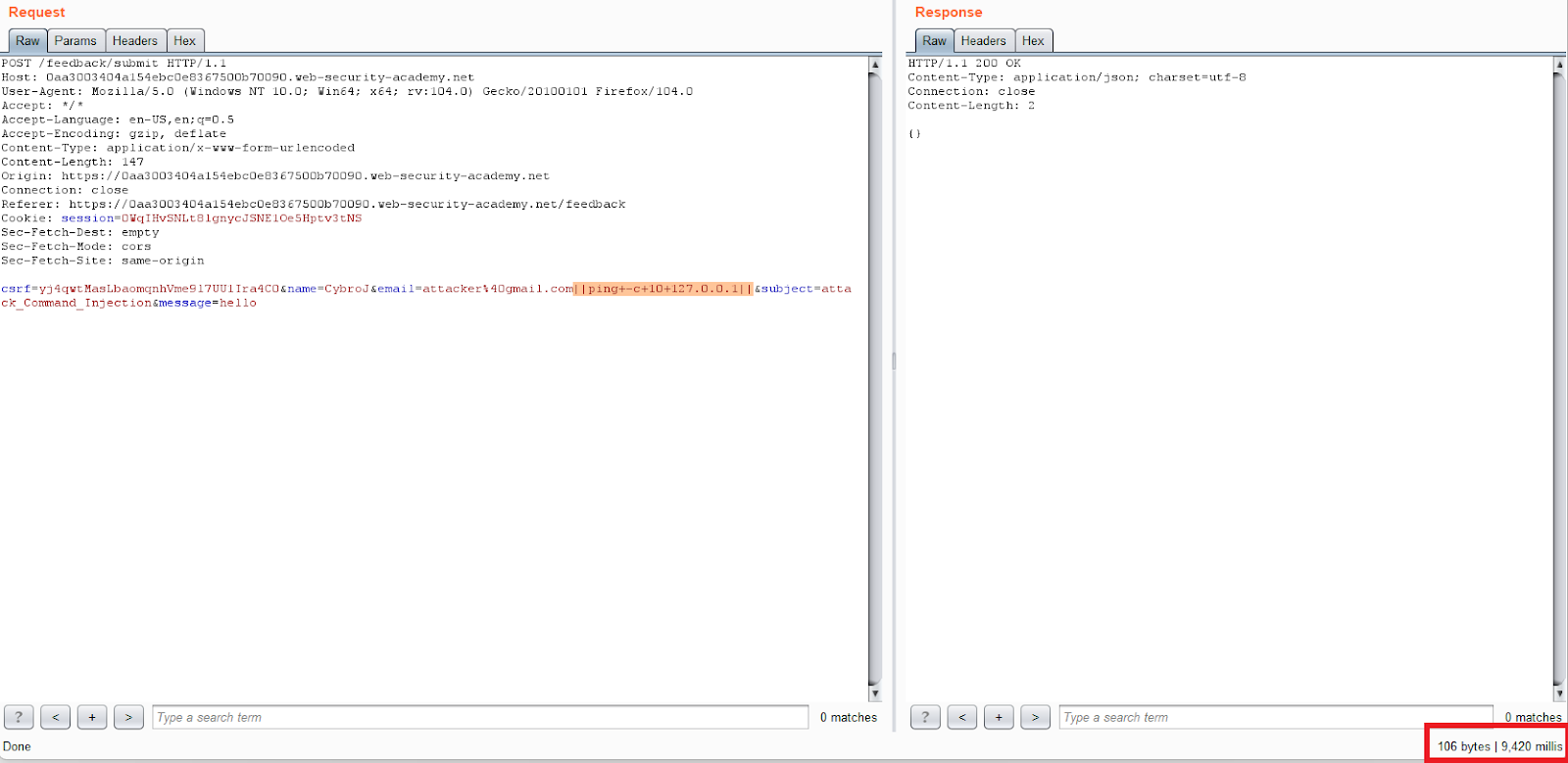Focus the Request search term field
This screenshot has height=763, width=1568.
(480, 717)
